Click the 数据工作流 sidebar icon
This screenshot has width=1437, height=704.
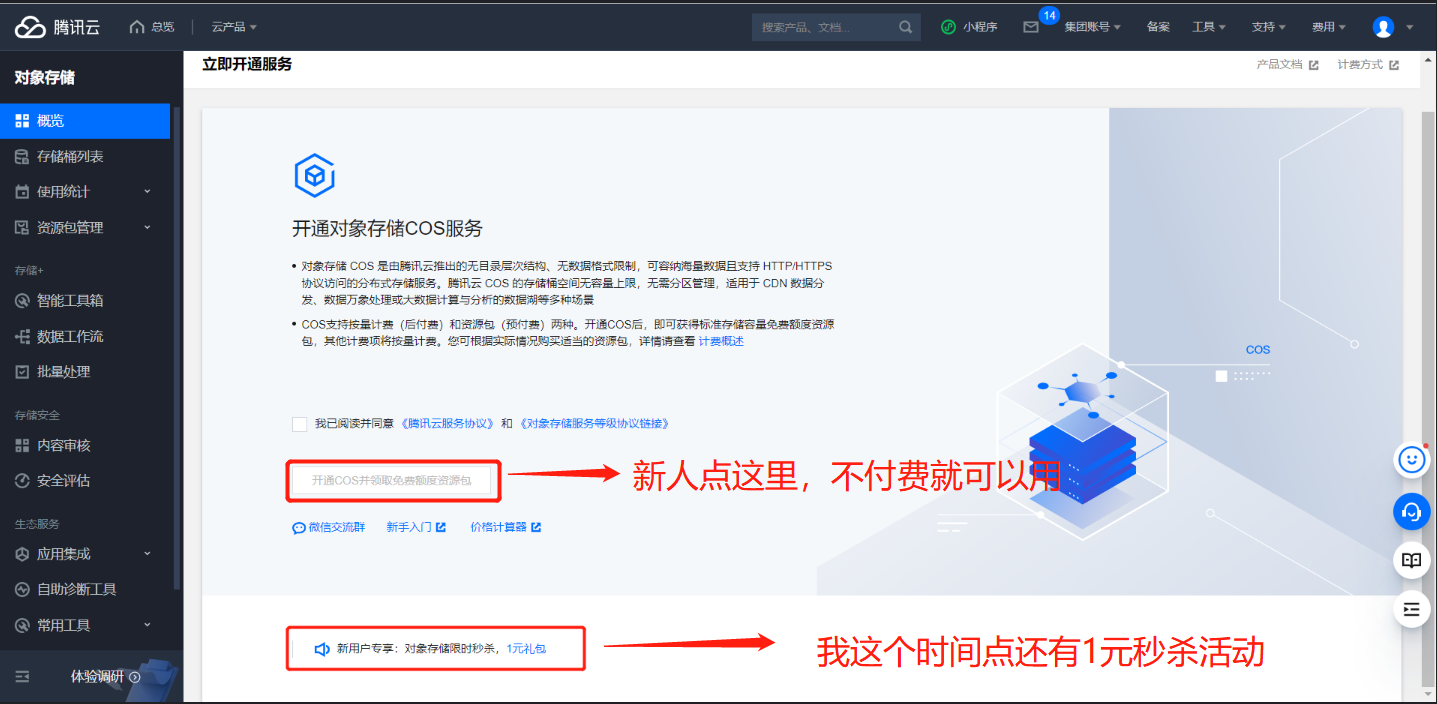tap(22, 336)
